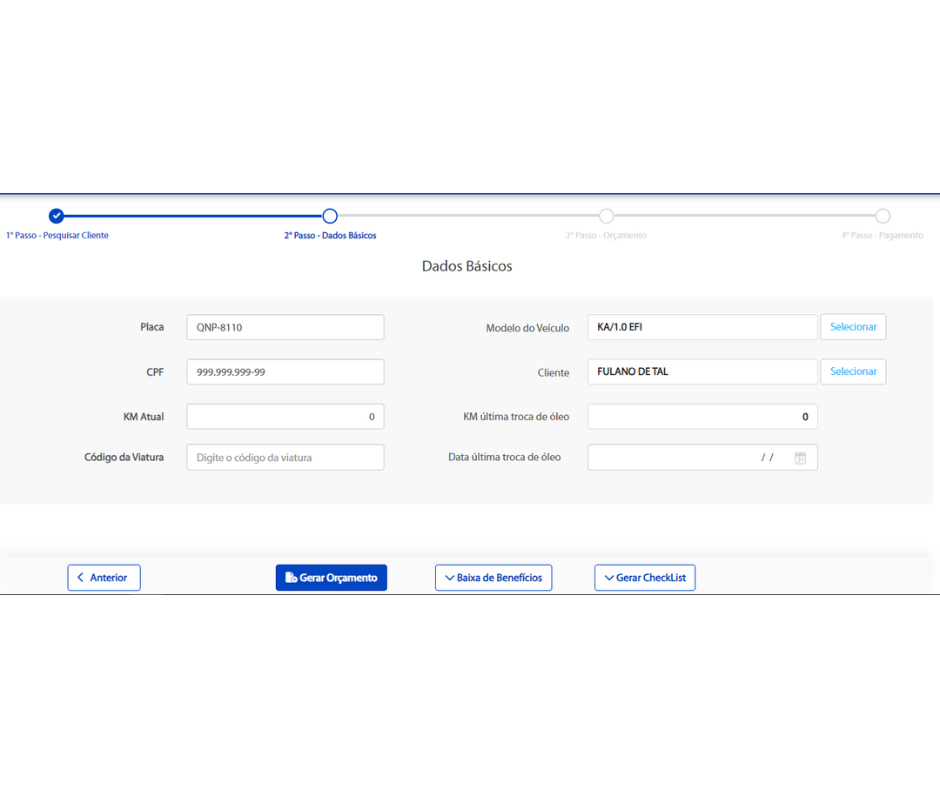
Task: Click the Anterior back button
Action: click(104, 578)
